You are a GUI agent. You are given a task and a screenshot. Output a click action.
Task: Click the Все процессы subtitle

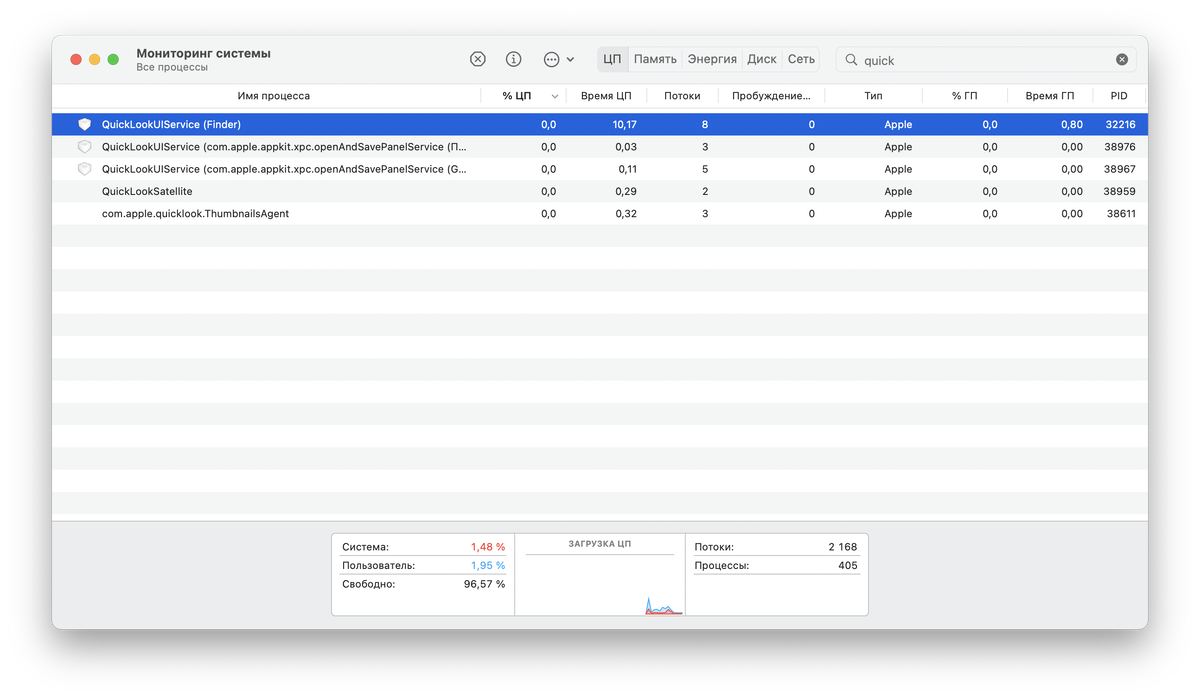click(x=172, y=68)
